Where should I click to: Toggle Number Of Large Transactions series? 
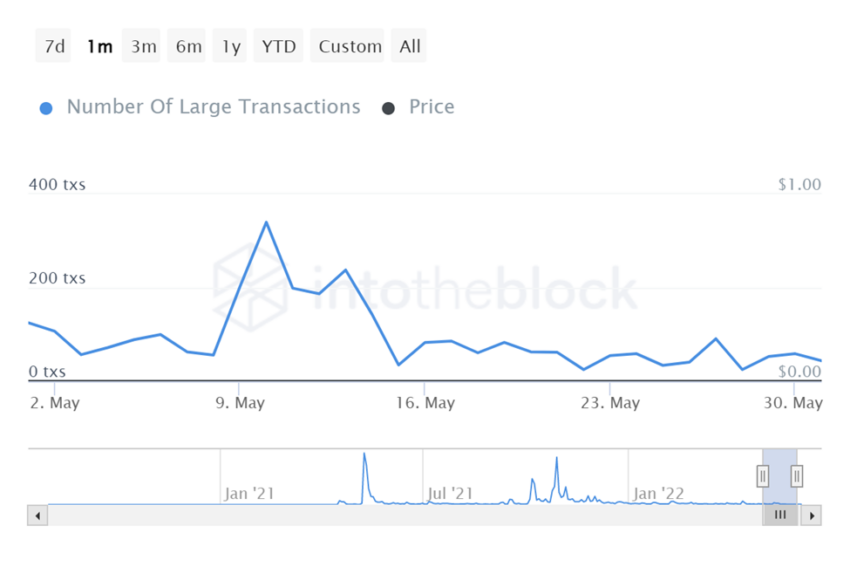[213, 107]
